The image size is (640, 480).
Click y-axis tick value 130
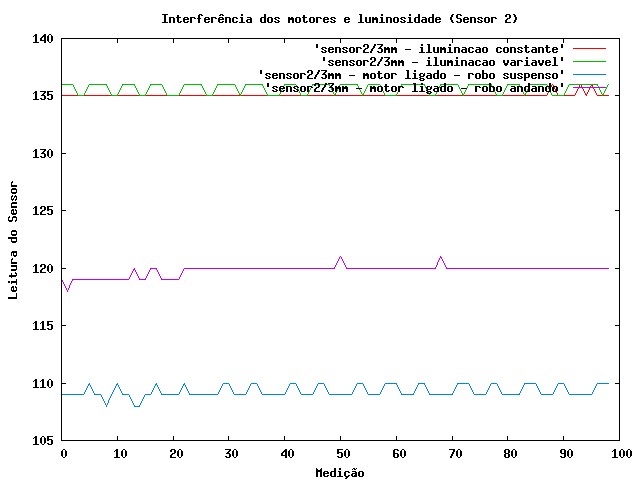tap(43, 153)
